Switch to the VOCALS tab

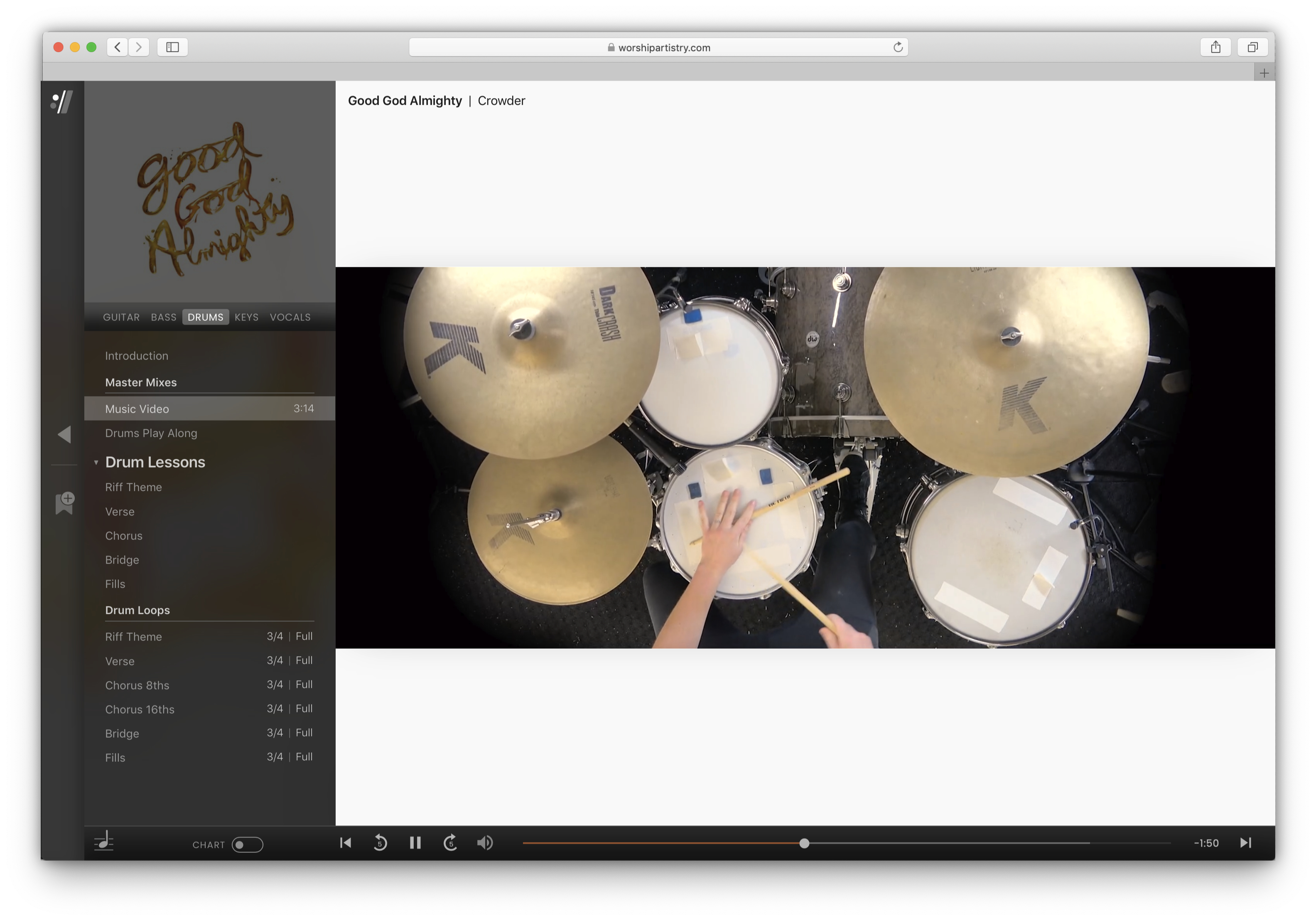(x=290, y=317)
